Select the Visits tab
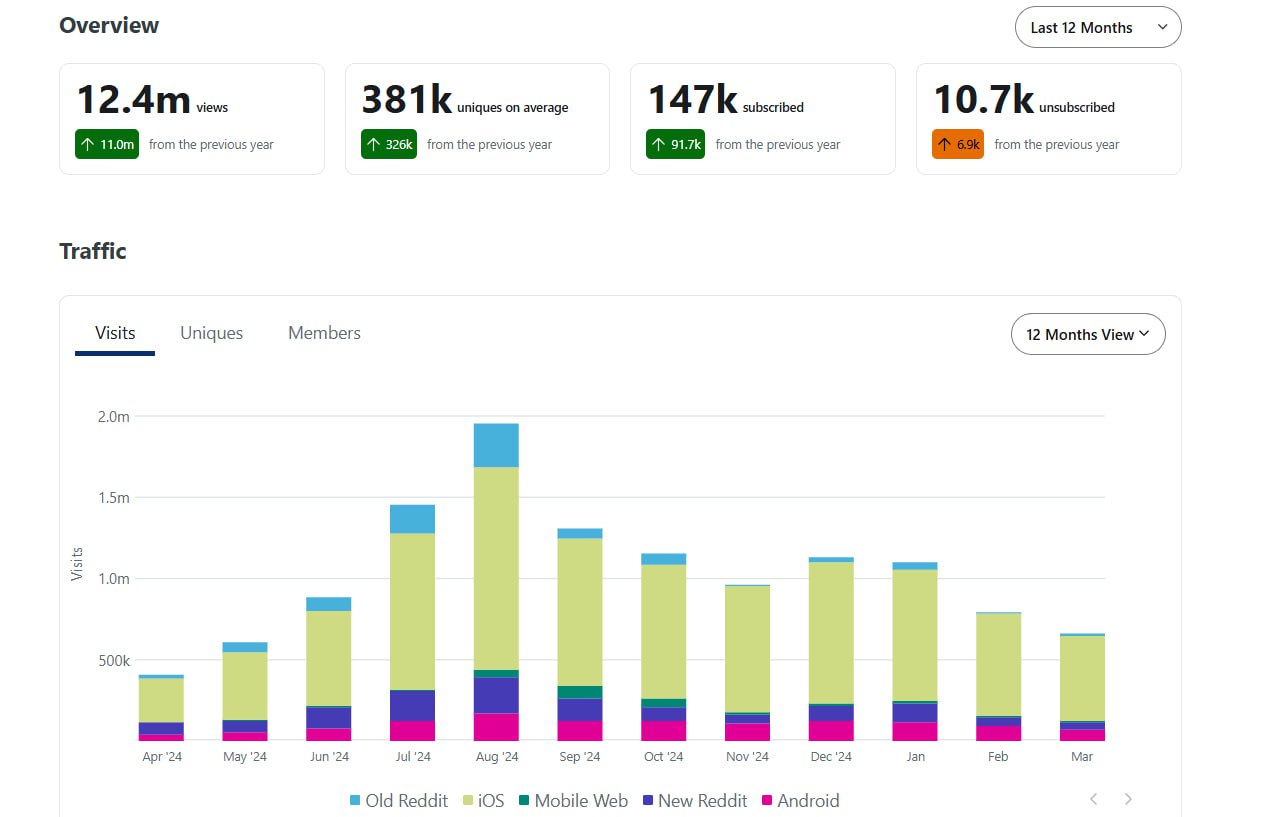This screenshot has height=817, width=1273. click(115, 333)
